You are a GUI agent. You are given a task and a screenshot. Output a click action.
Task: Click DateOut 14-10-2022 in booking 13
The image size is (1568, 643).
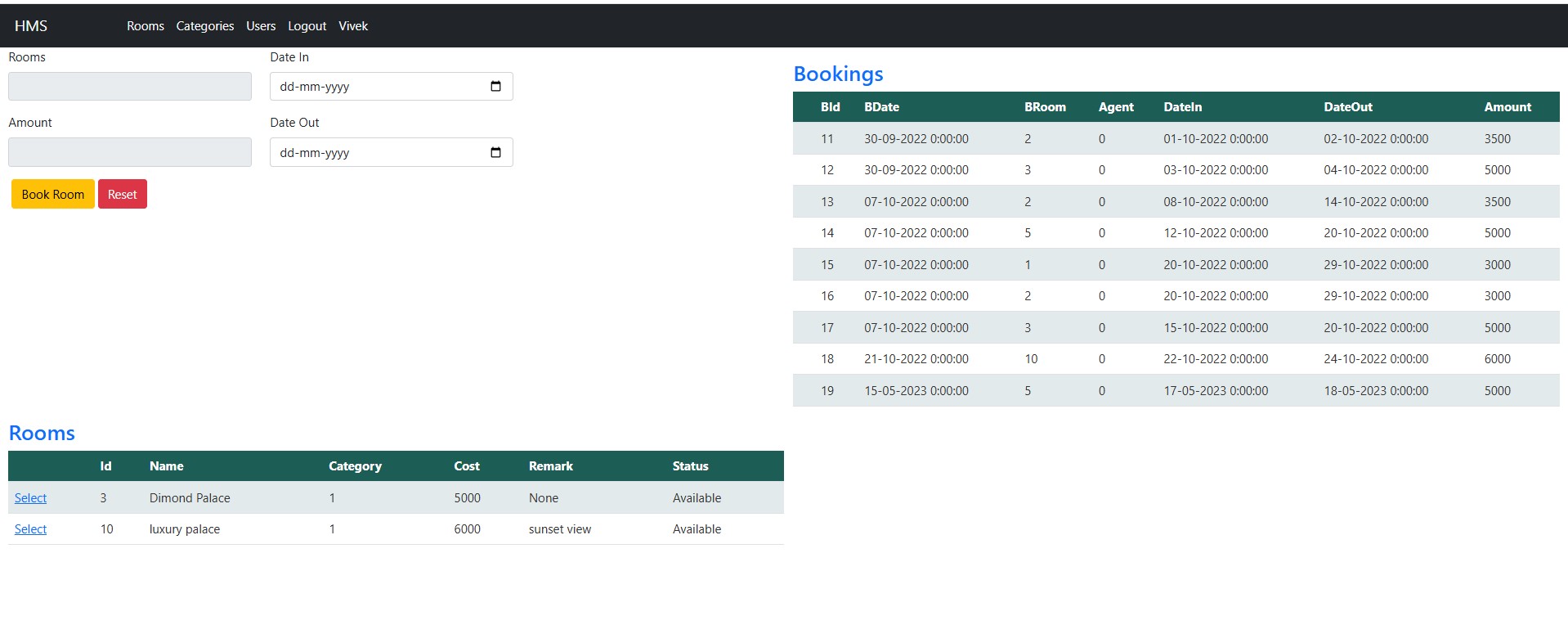tap(1376, 202)
